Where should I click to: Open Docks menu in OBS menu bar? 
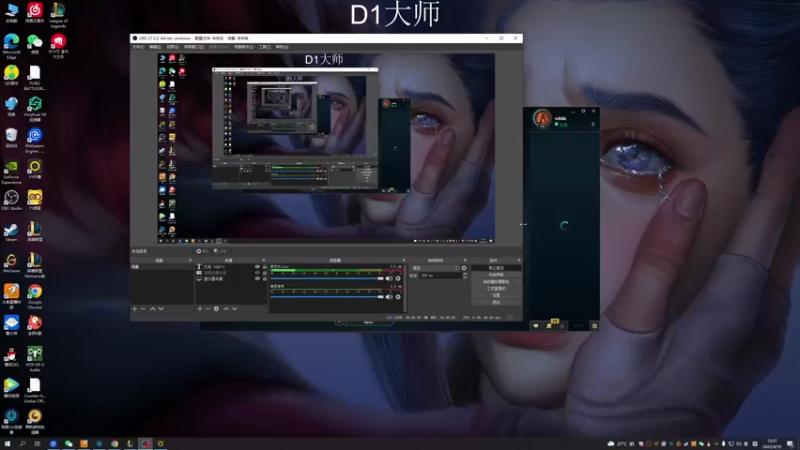[x=194, y=47]
